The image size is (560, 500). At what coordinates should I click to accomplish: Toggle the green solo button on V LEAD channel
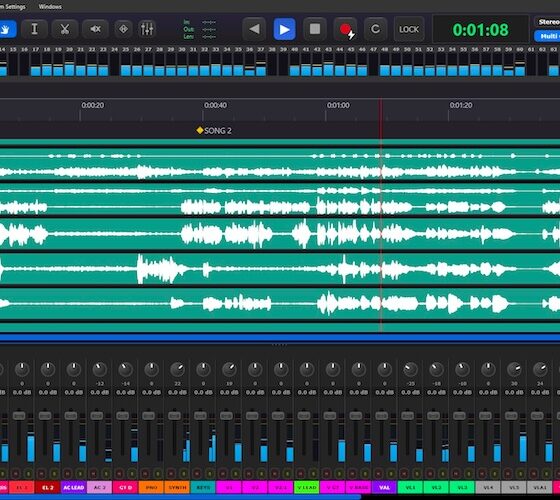pyautogui.click(x=314, y=474)
